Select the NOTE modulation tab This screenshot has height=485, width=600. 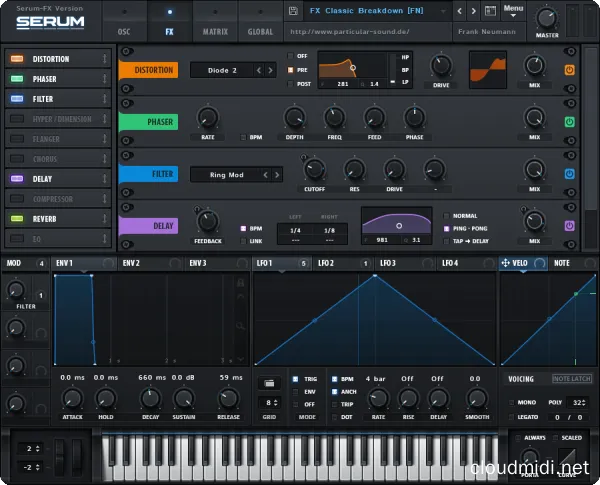click(x=574, y=263)
